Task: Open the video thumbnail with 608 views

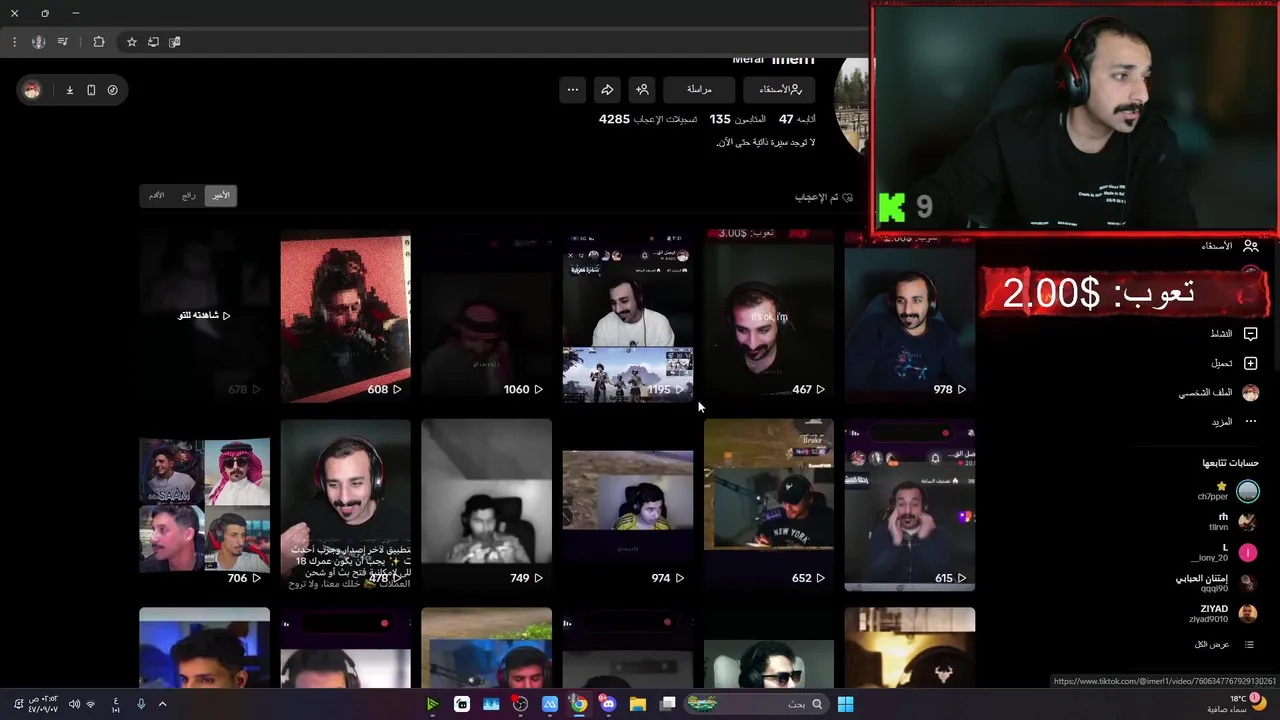Action: tap(345, 316)
